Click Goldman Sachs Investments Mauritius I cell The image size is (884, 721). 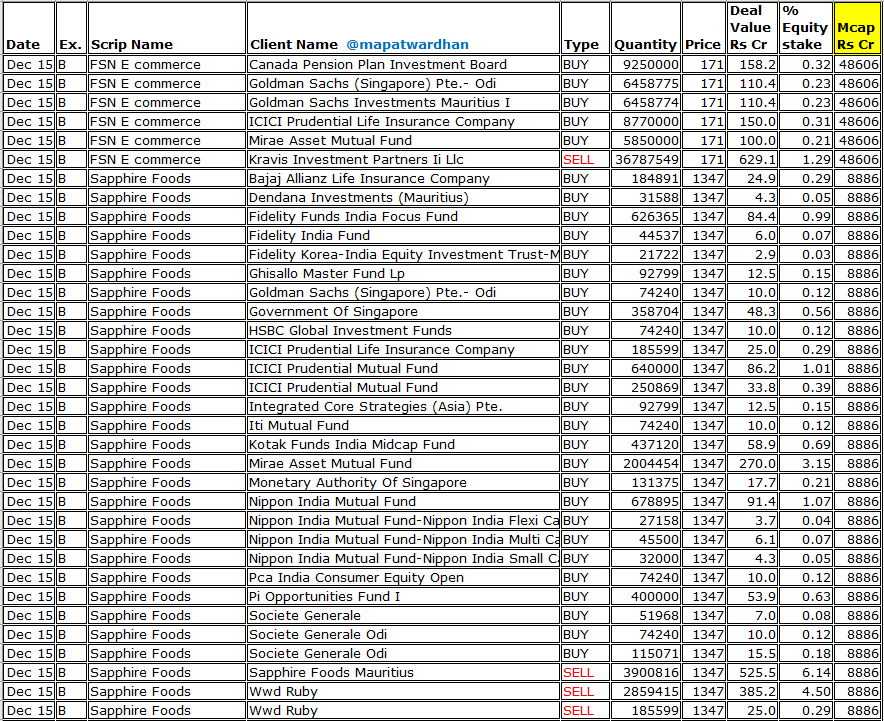[x=403, y=102]
